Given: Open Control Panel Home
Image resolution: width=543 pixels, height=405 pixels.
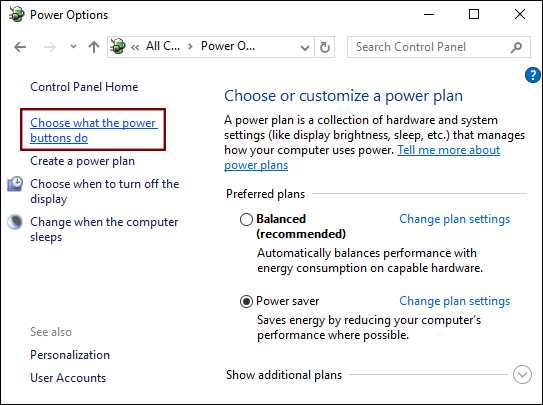Looking at the screenshot, I should [x=84, y=87].
